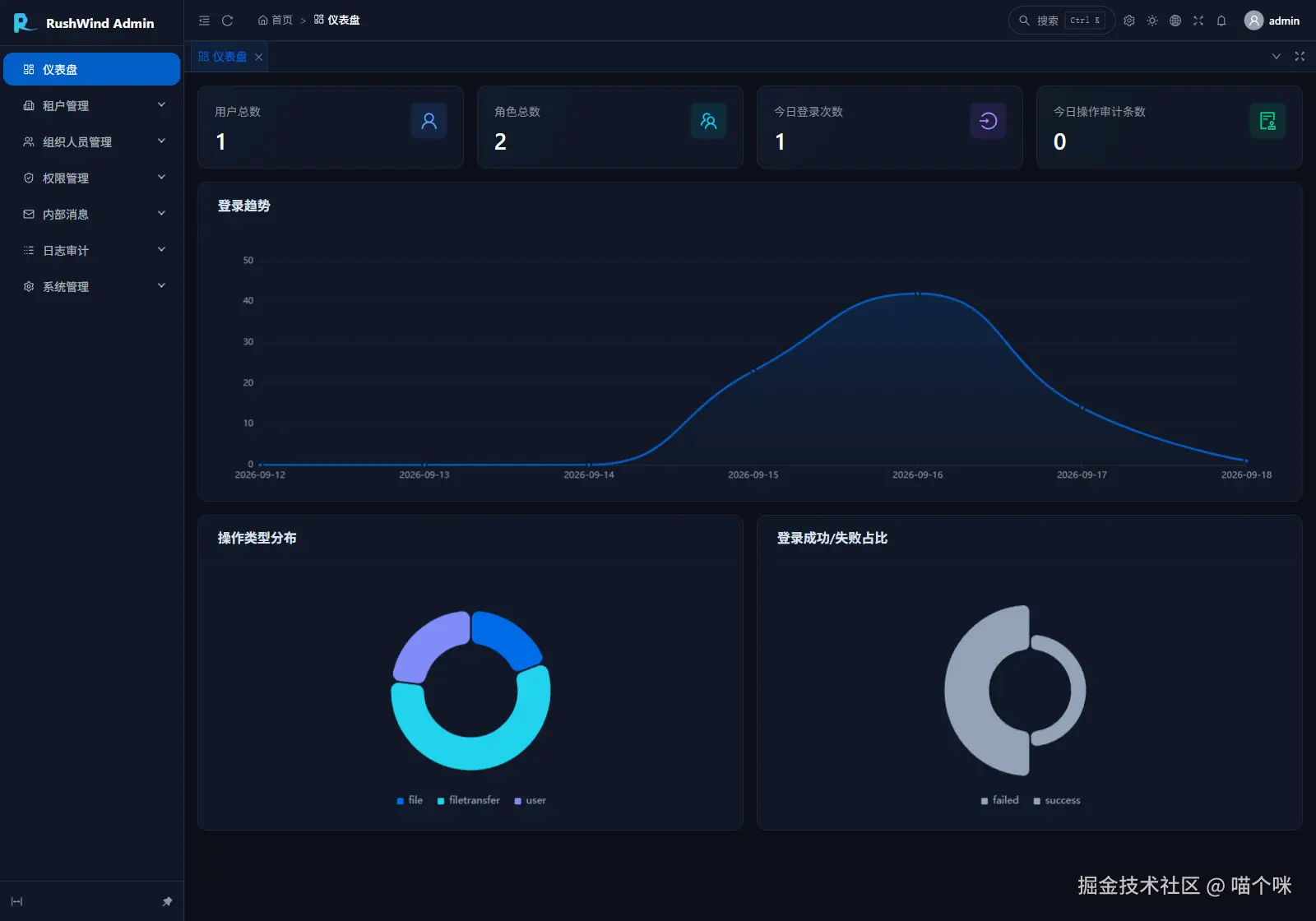Toggle the success legend item

[1057, 800]
